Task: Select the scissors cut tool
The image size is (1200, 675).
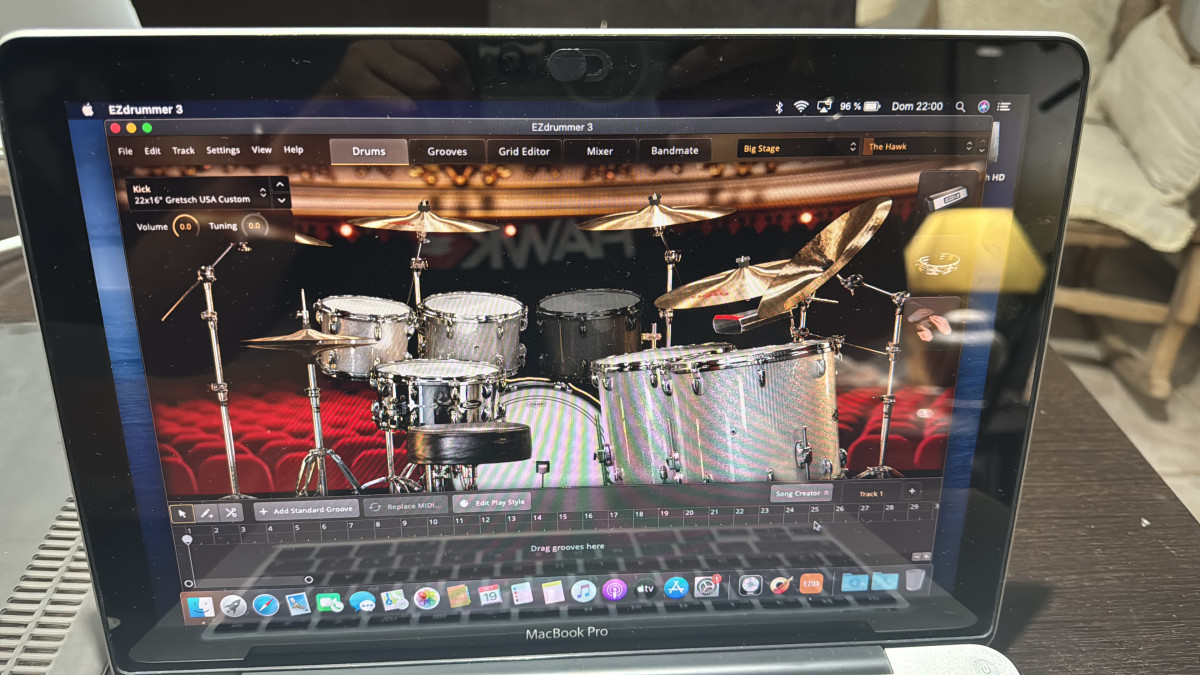Action: tap(231, 512)
